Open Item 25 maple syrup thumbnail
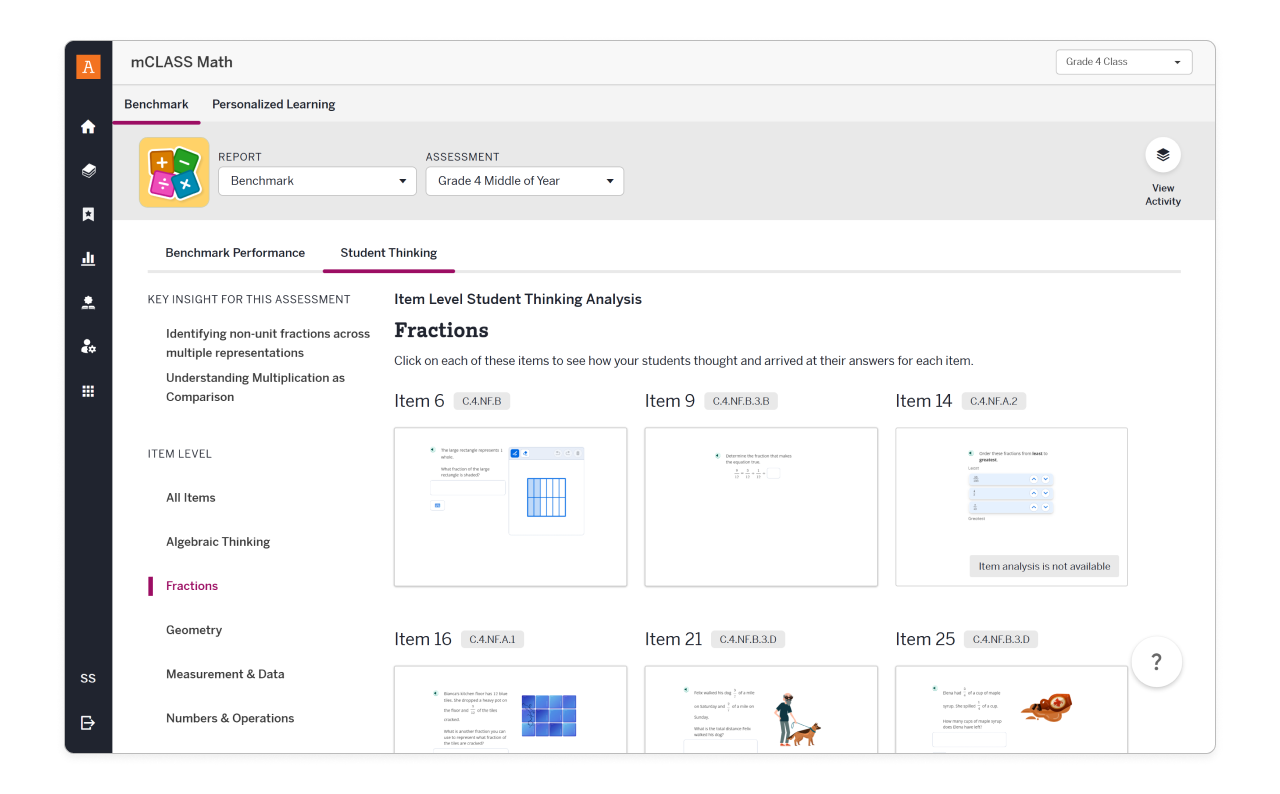This screenshot has width=1280, height=794. (x=1012, y=709)
